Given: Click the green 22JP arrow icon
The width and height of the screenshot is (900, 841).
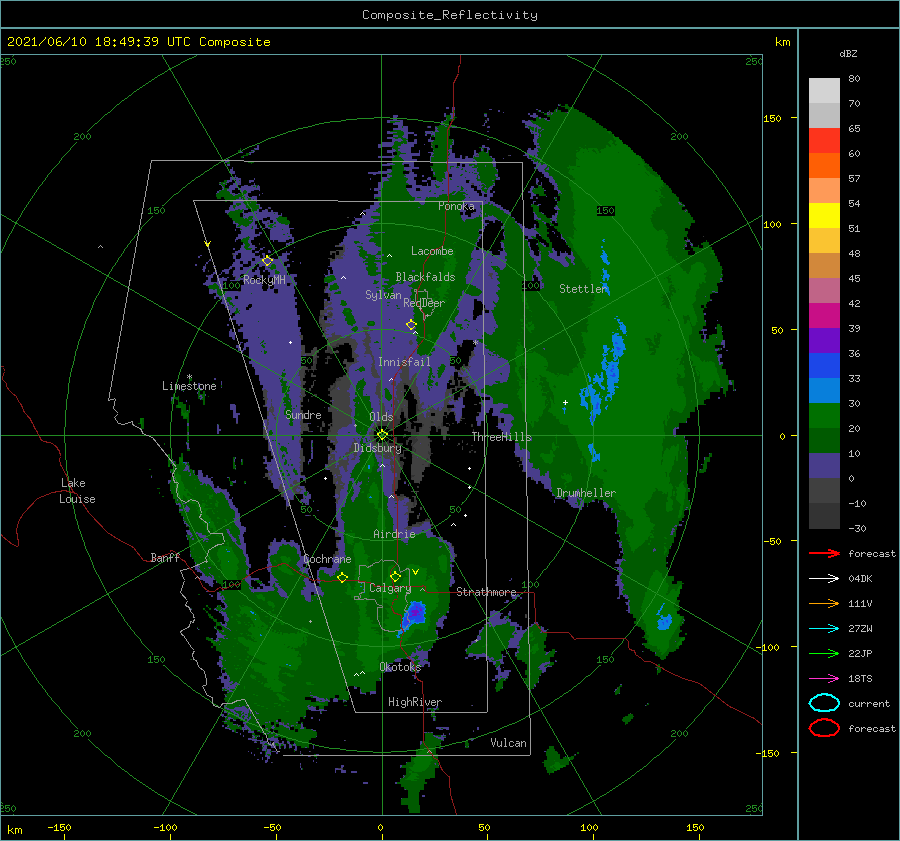Looking at the screenshot, I should coord(824,653).
